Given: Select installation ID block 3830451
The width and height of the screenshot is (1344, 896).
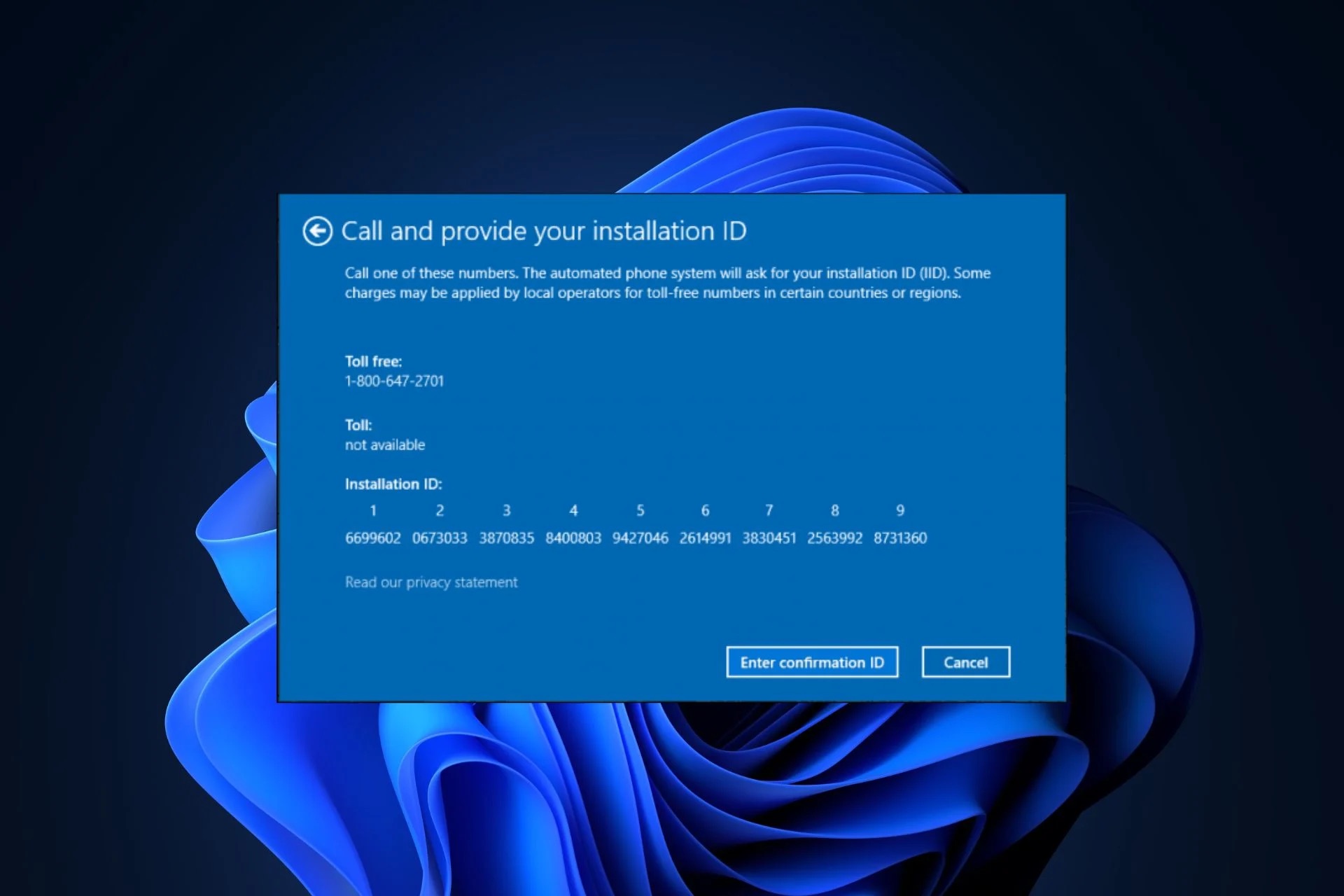Looking at the screenshot, I should tap(769, 538).
